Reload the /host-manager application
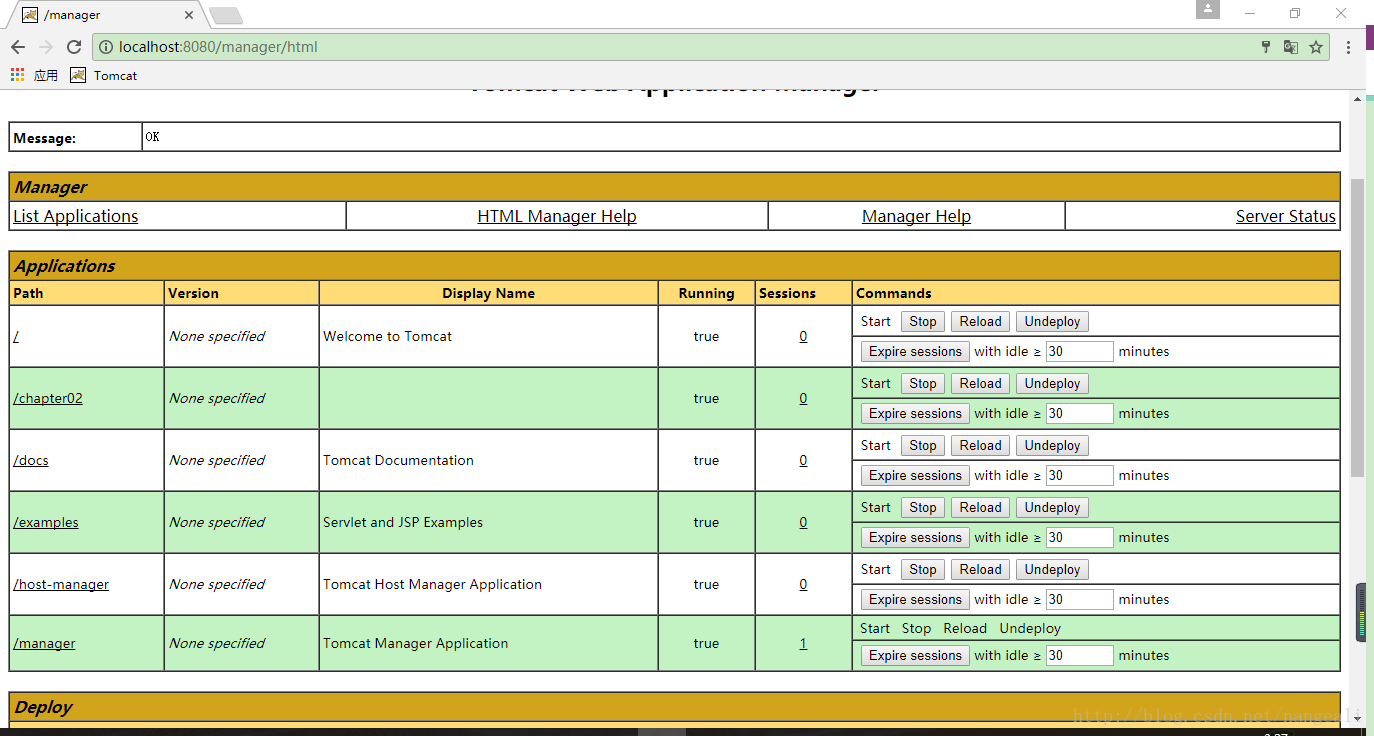This screenshot has width=1374, height=736. click(x=981, y=569)
